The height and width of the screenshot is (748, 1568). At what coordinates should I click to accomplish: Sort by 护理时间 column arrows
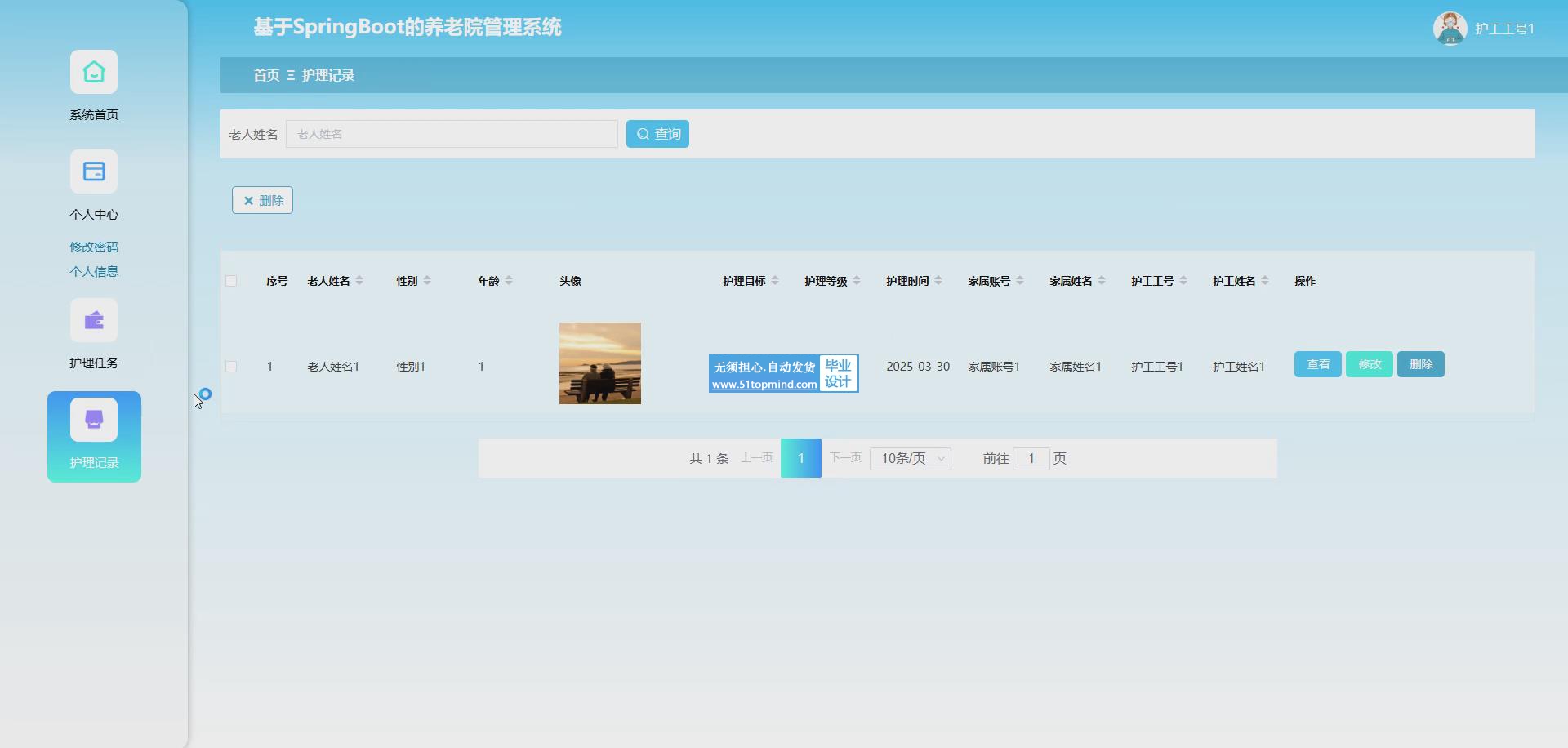(x=938, y=281)
